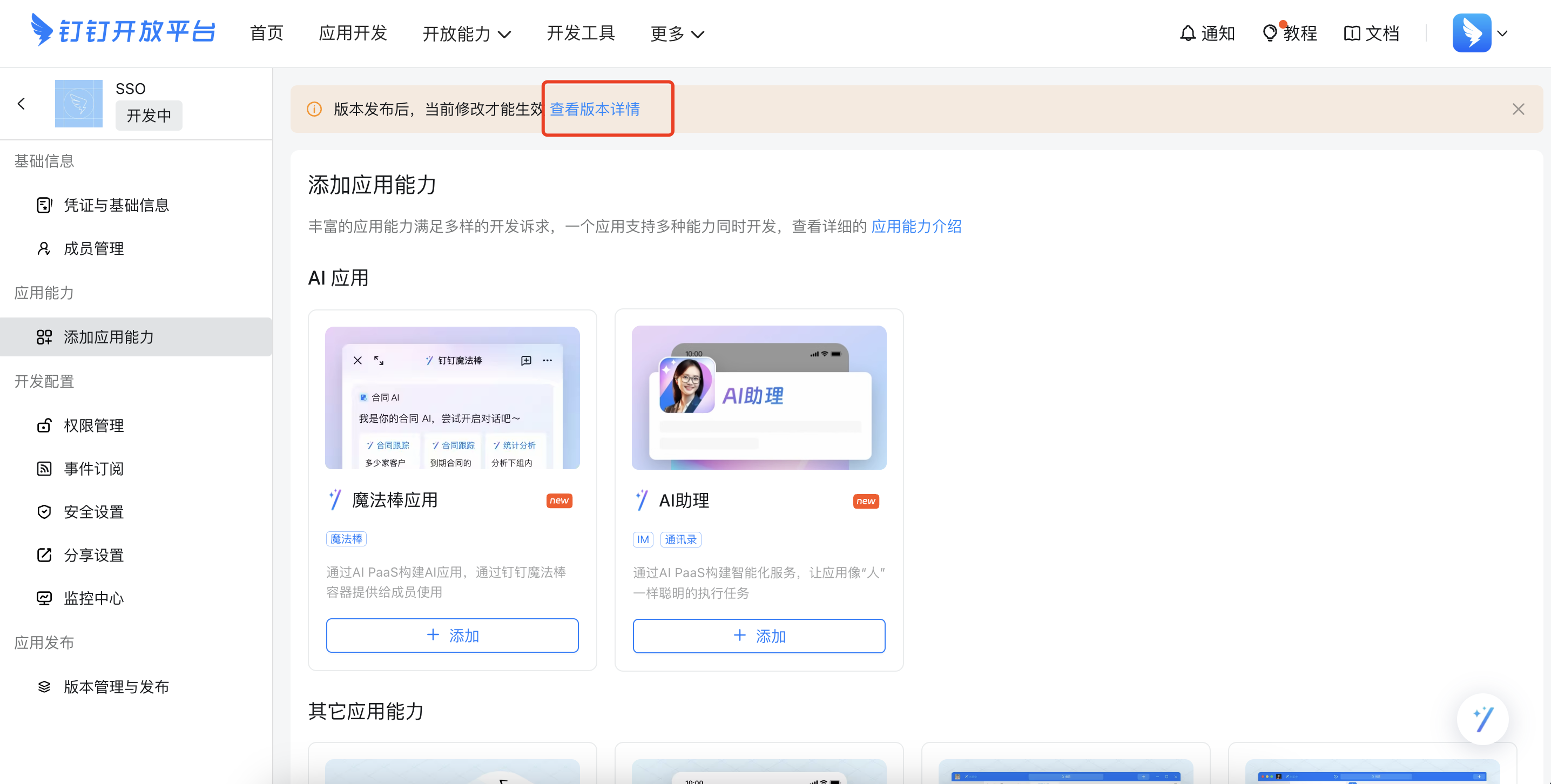Click the 成员管理 person icon
Screen dimensions: 1551x784
click(44, 249)
